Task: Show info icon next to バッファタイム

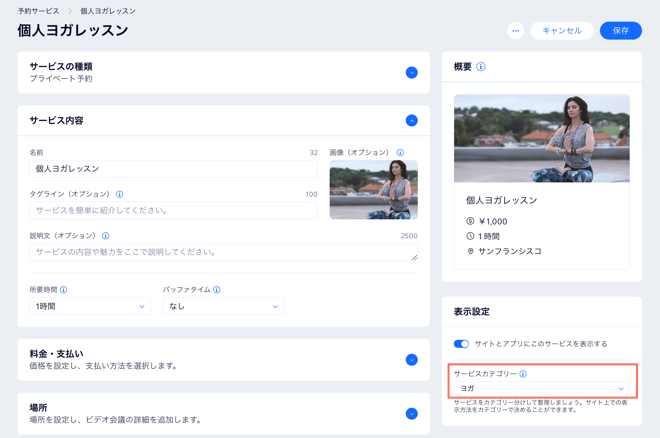Action: [x=217, y=289]
